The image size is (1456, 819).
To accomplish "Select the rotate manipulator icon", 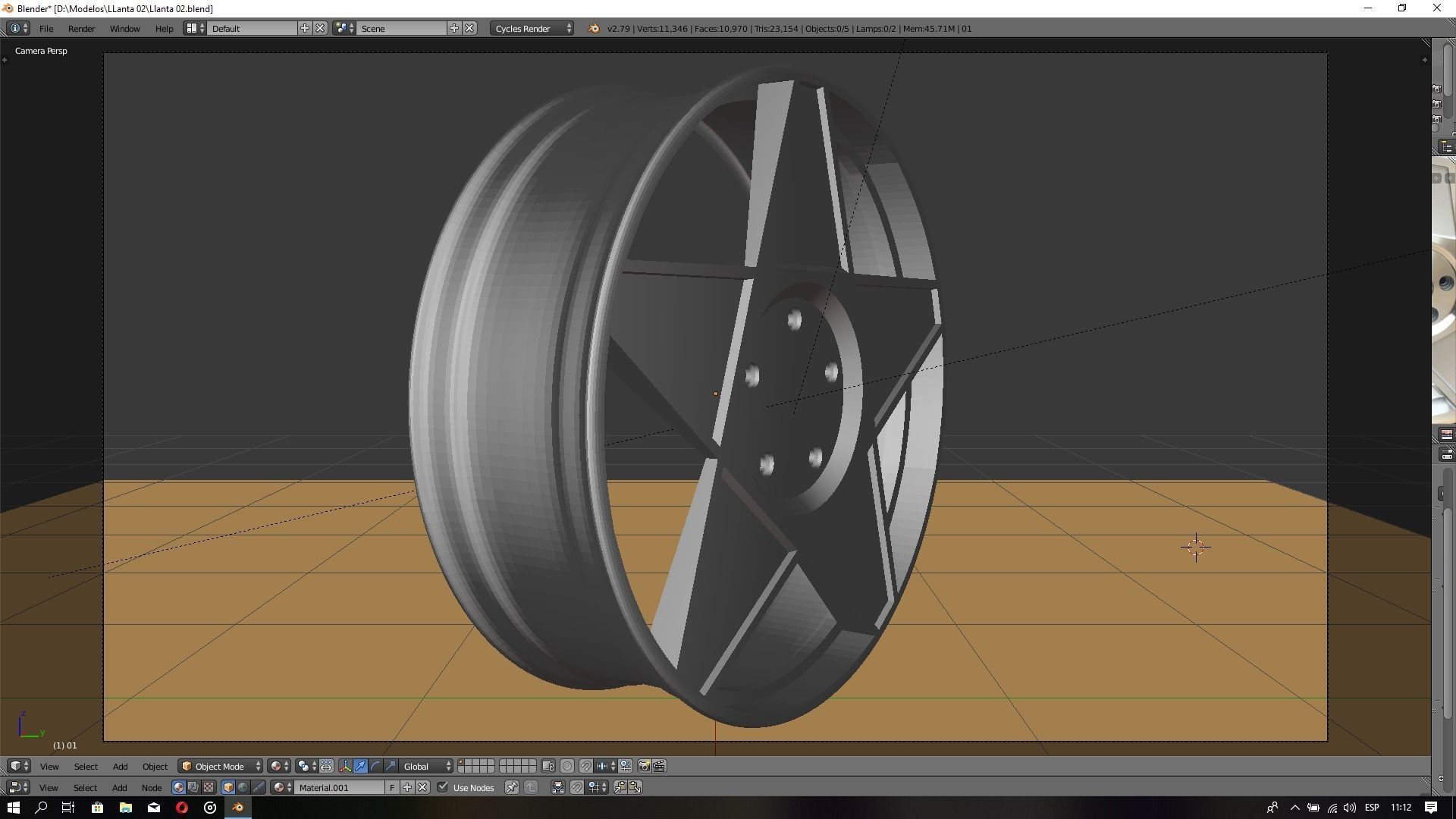I will 375,766.
